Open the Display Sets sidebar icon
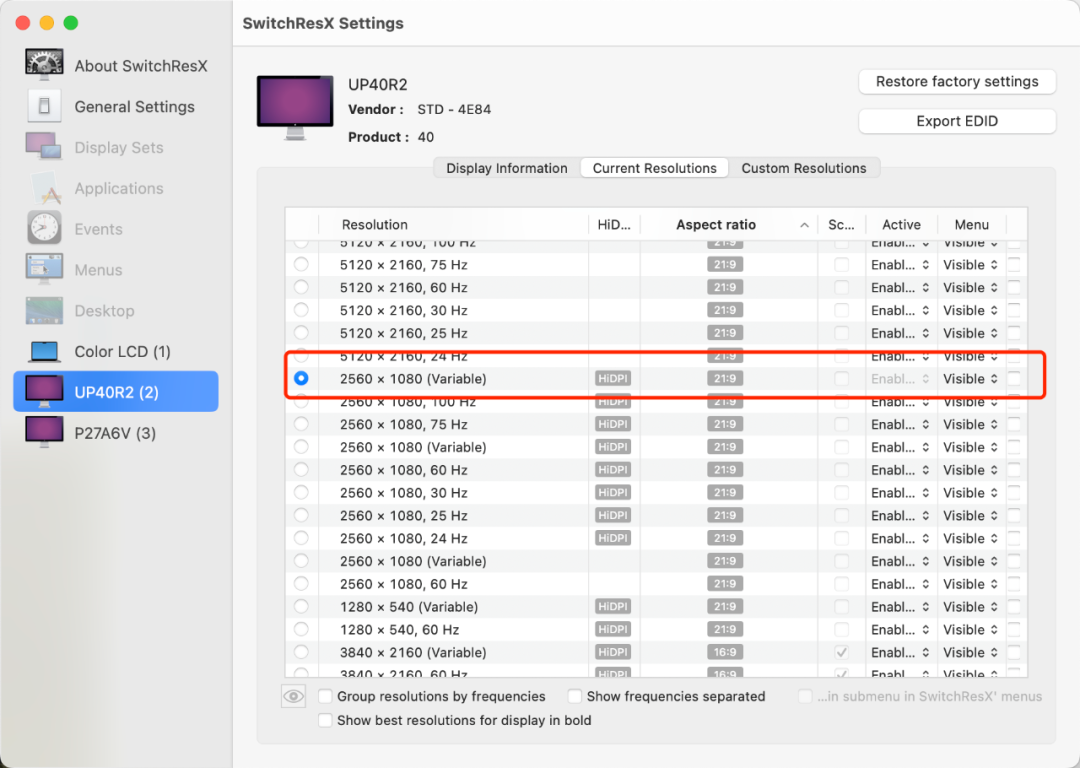This screenshot has height=768, width=1080. point(44,147)
